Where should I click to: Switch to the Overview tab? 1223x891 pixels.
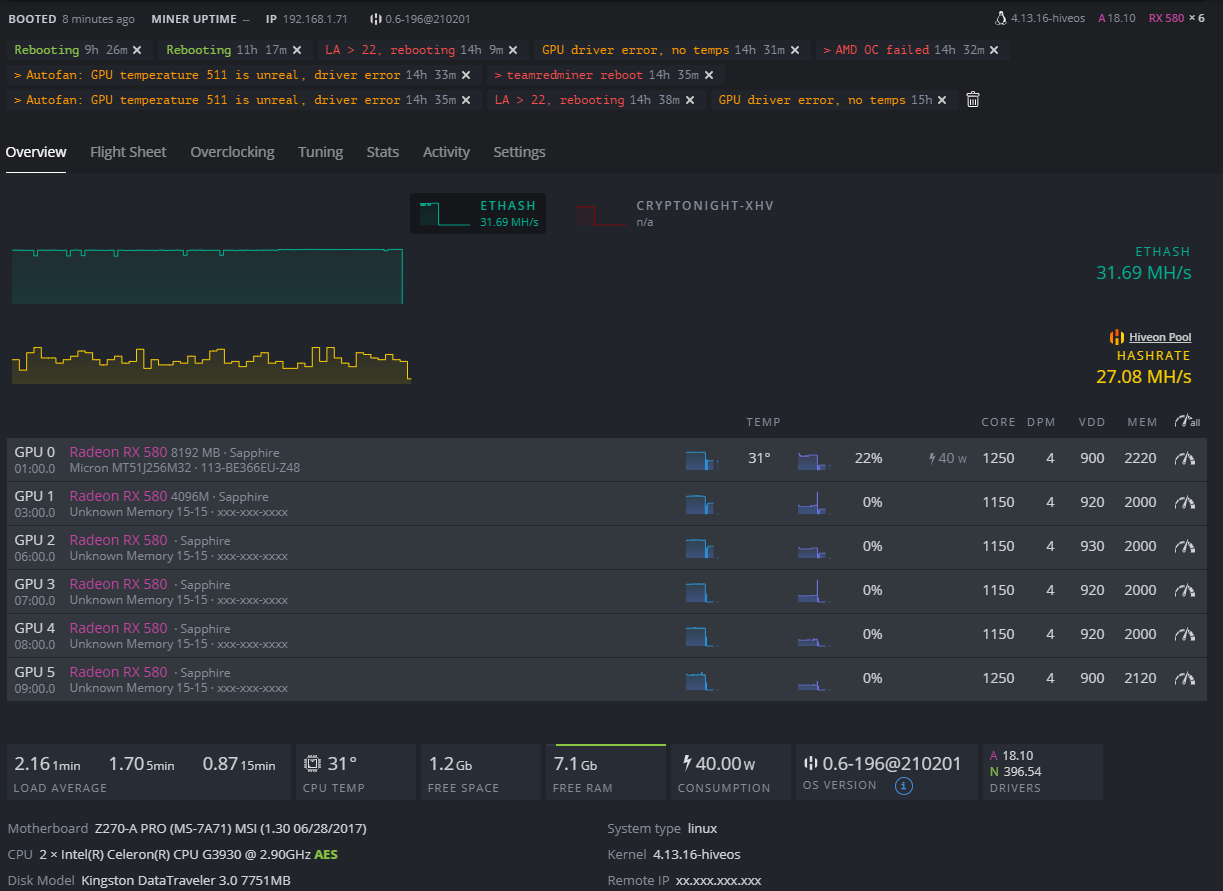36,152
